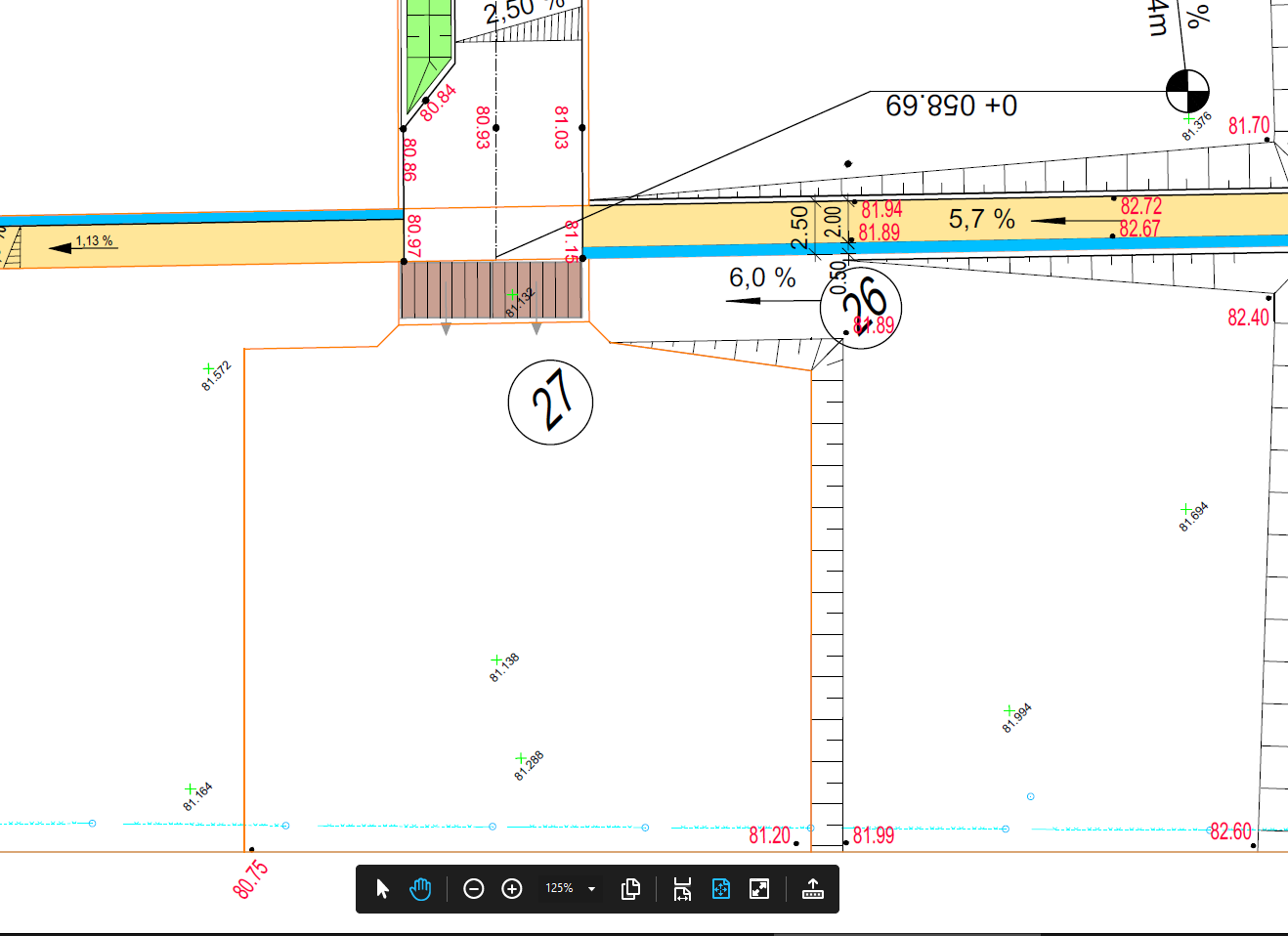Click the circled number 27 marker
Viewport: 1288px width, 936px height.
coord(550,402)
